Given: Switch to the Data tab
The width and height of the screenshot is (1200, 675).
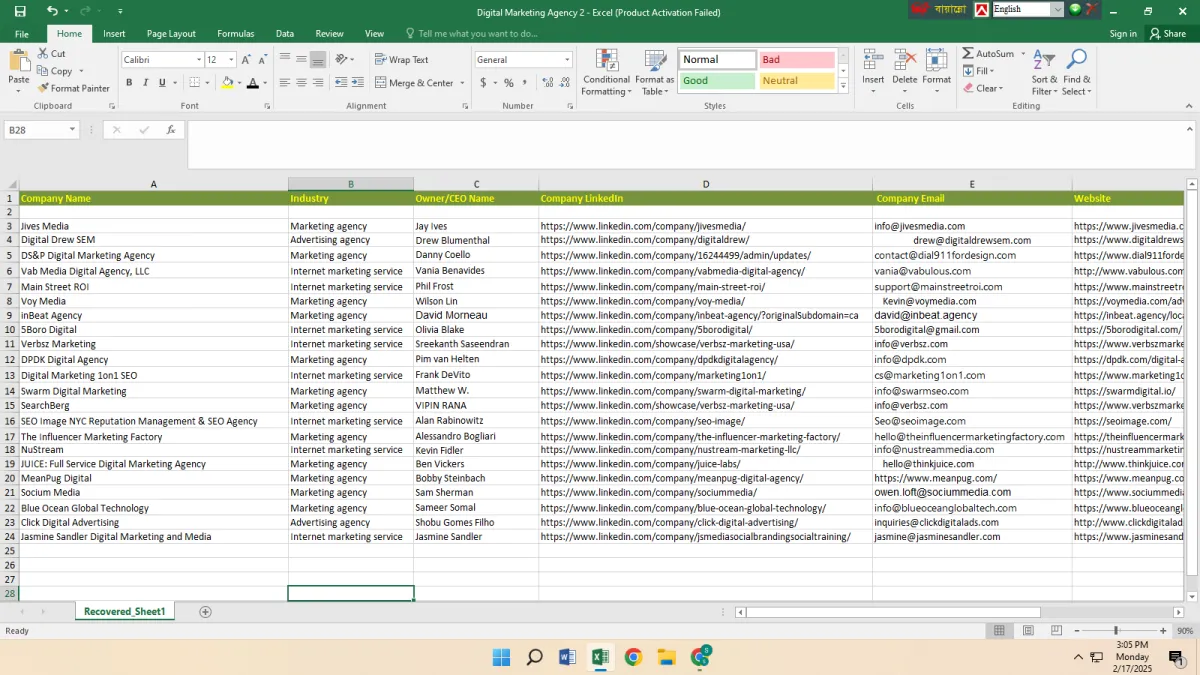Looking at the screenshot, I should [x=285, y=33].
